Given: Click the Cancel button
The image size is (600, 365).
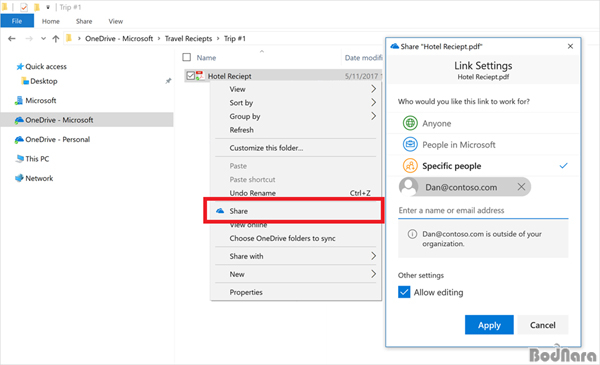Looking at the screenshot, I should pos(543,325).
